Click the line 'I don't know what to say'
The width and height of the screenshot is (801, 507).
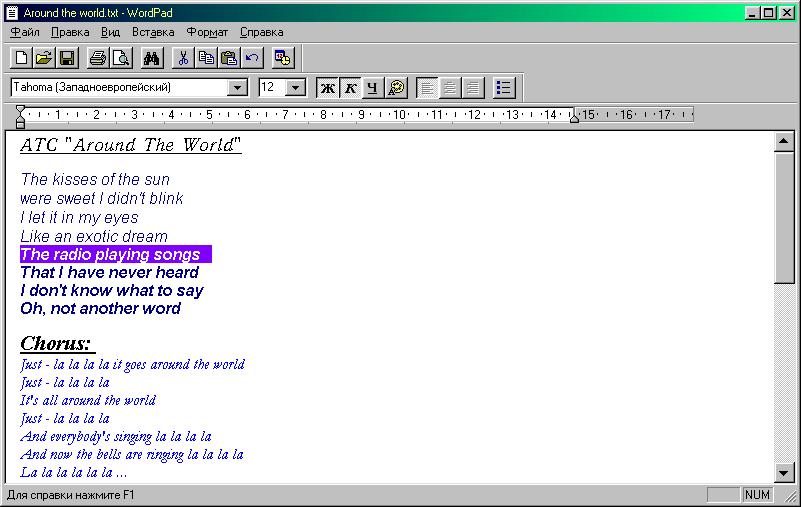tap(112, 291)
